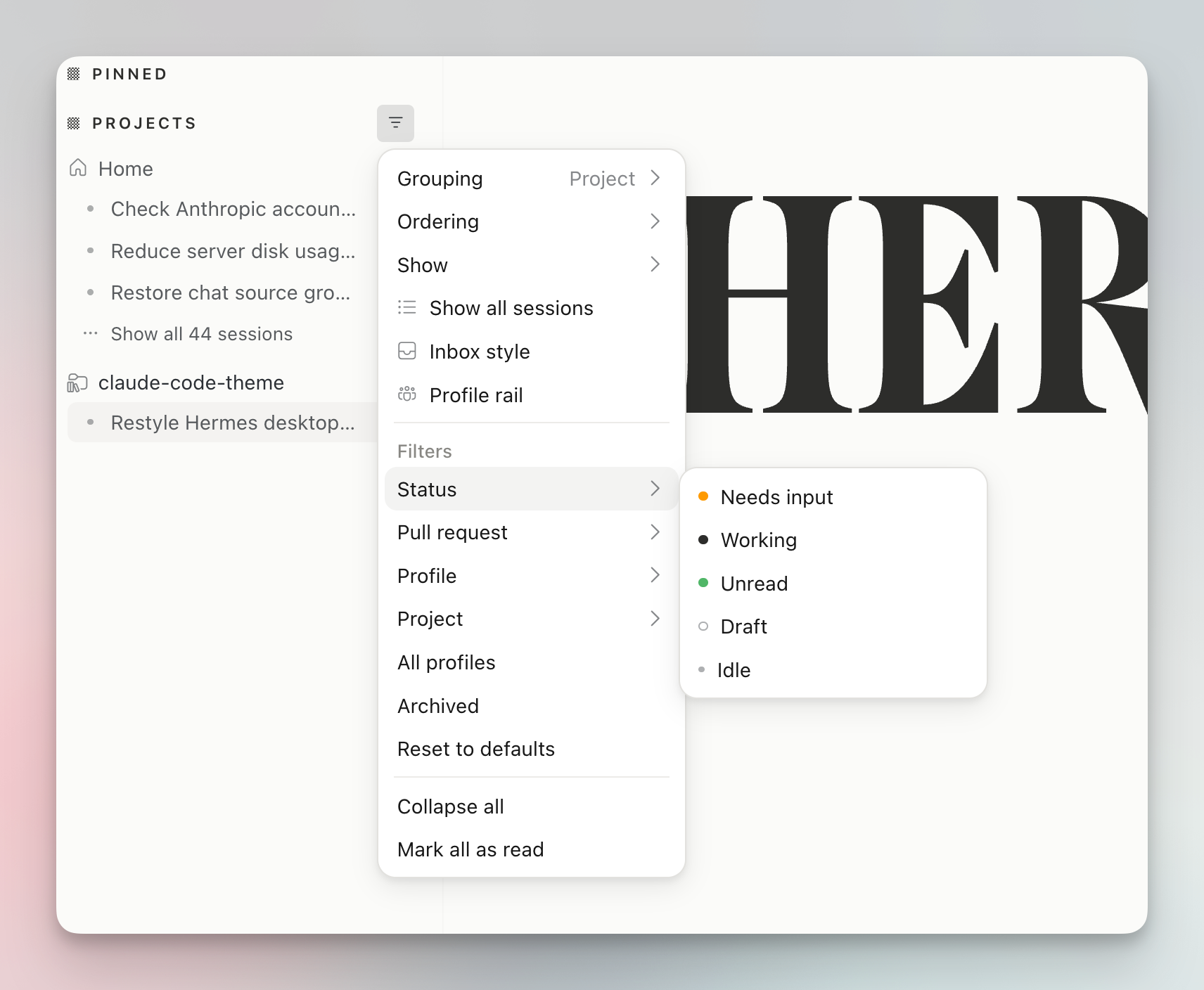Open the Project filter submenu
This screenshot has width=1204, height=990.
532,619
